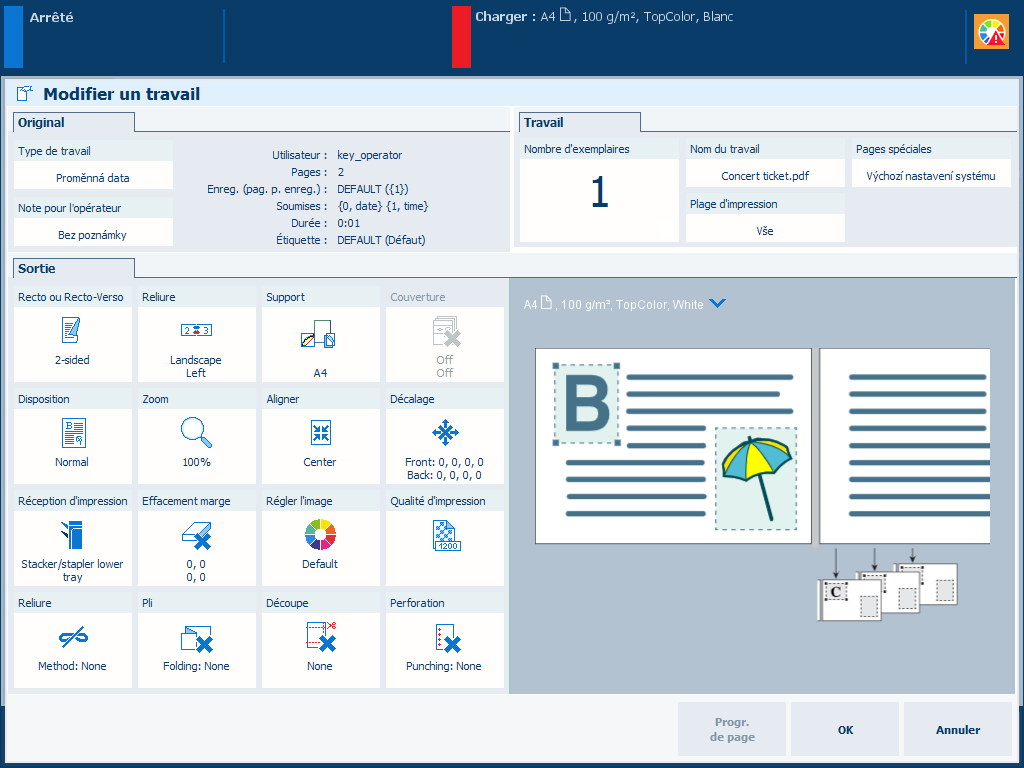Click the Qualité d'impression icon

click(x=444, y=537)
